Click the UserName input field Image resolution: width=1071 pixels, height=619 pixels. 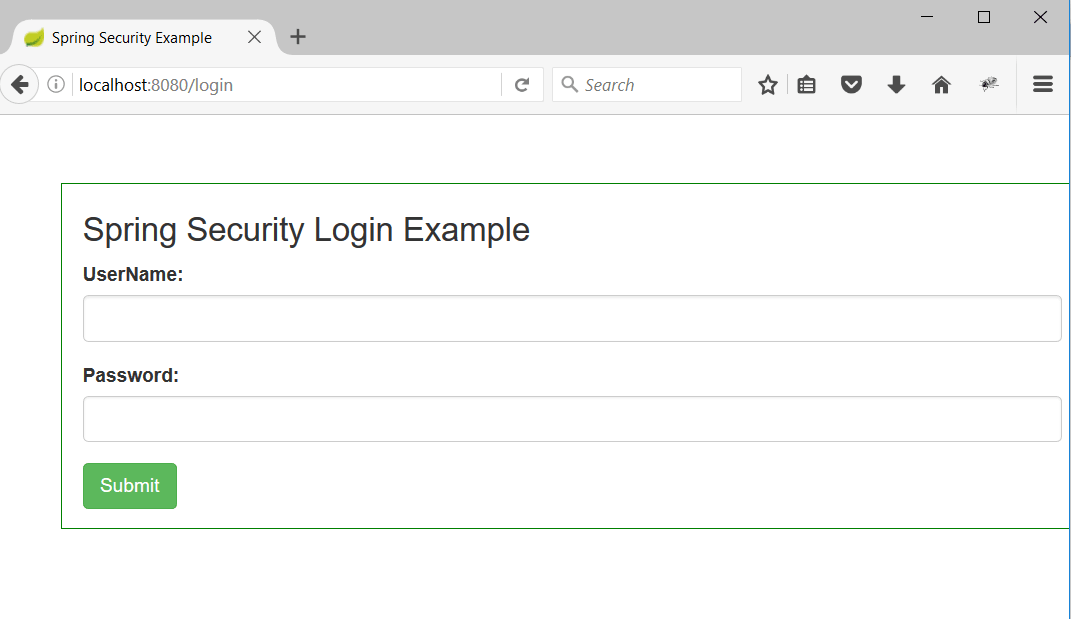pyautogui.click(x=571, y=317)
